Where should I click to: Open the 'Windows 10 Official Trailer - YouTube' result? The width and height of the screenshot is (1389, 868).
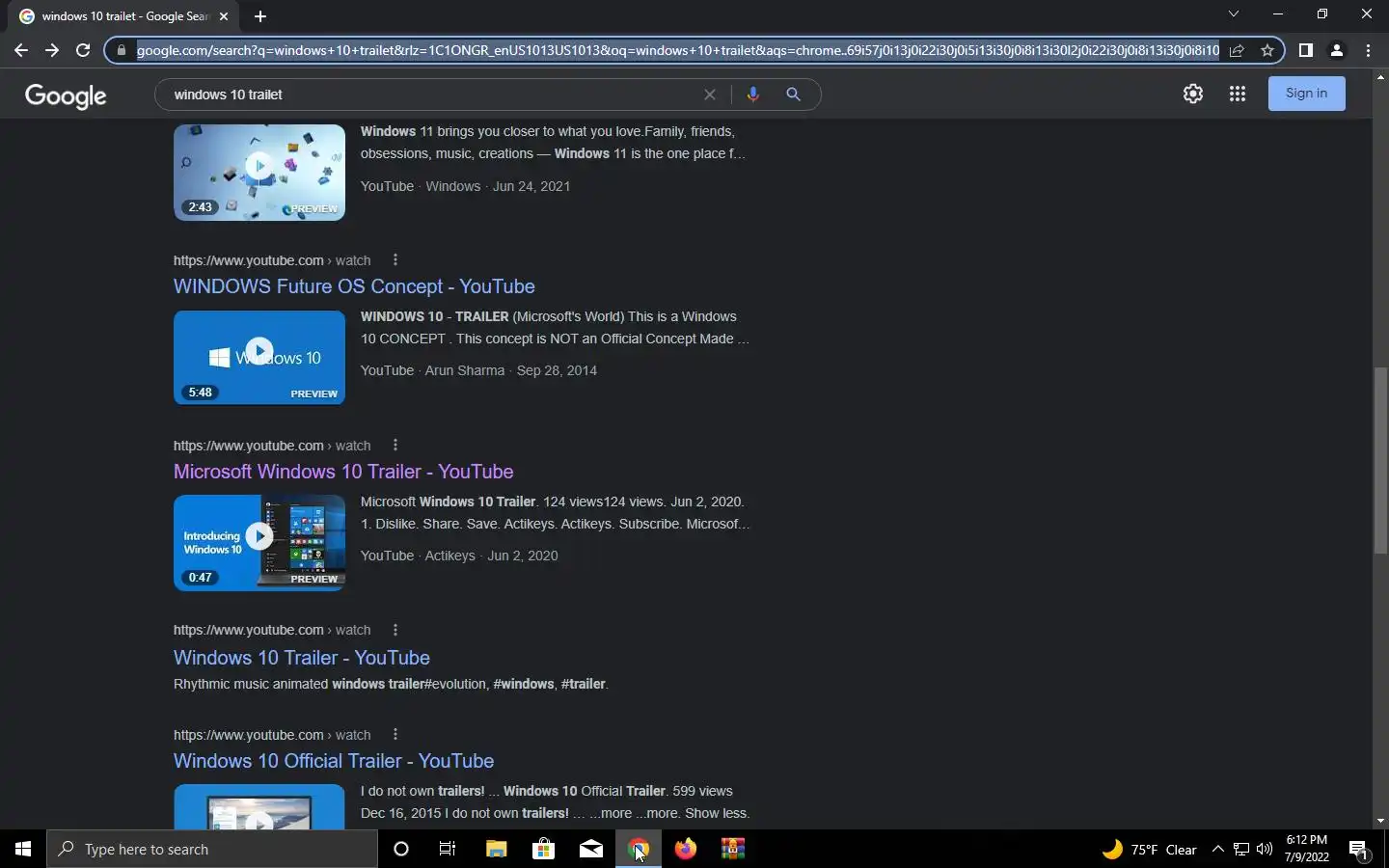point(334,761)
